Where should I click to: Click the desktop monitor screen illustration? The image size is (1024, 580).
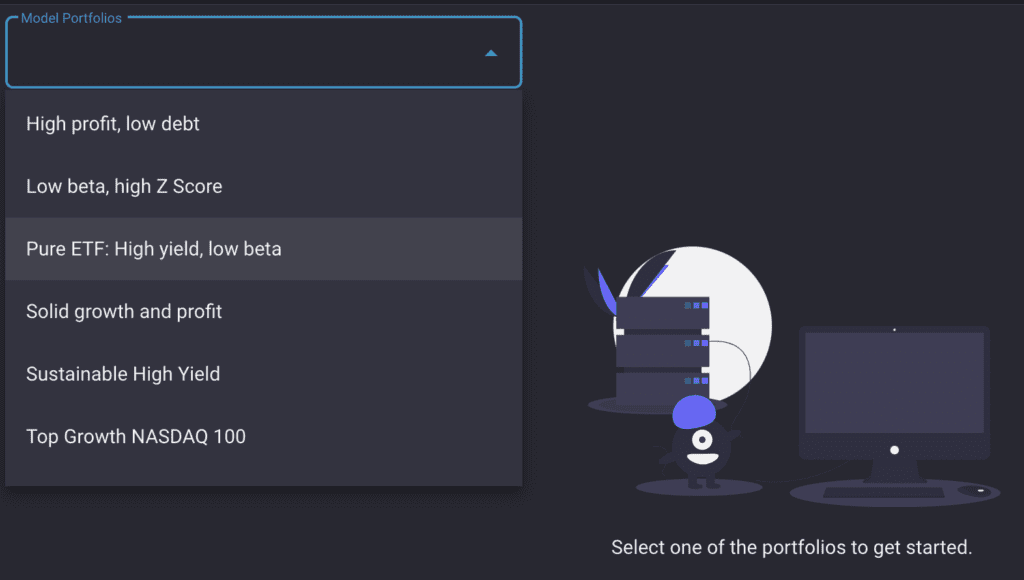tap(894, 383)
